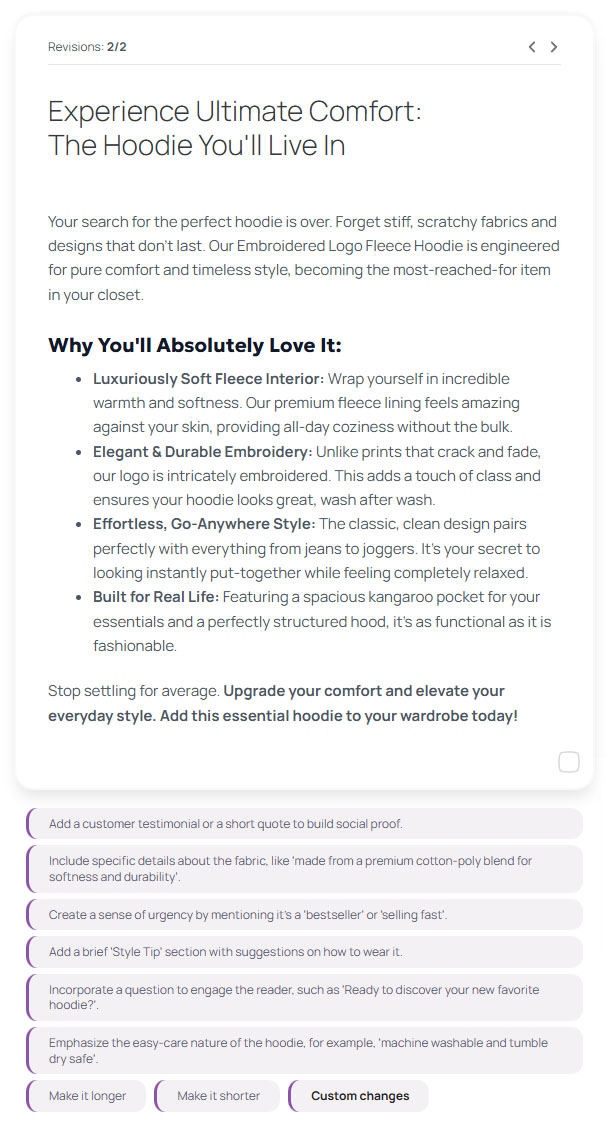Apply the sense of urgency suggestion

point(304,915)
